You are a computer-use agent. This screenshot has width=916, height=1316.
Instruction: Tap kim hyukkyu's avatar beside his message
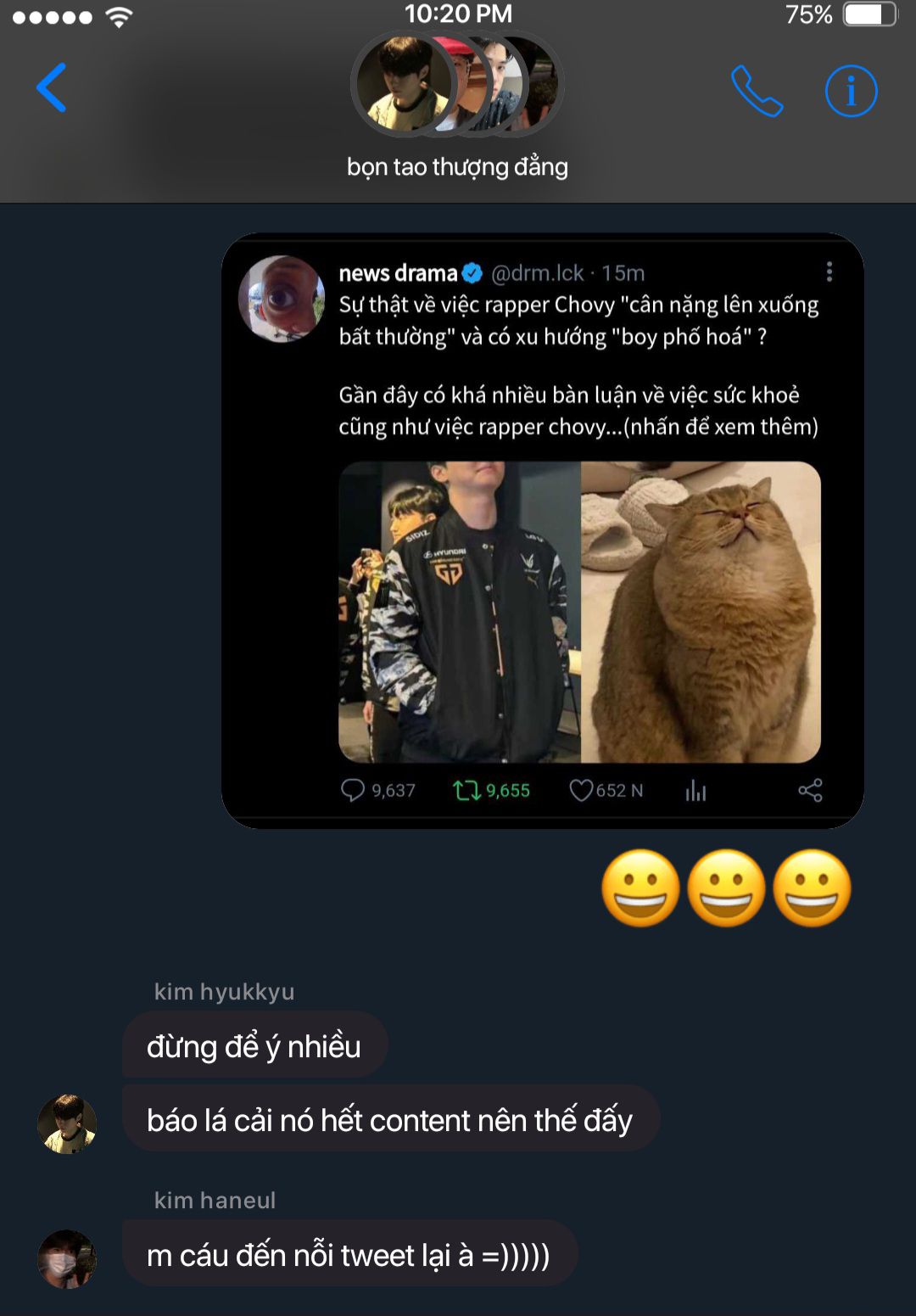tap(67, 1123)
